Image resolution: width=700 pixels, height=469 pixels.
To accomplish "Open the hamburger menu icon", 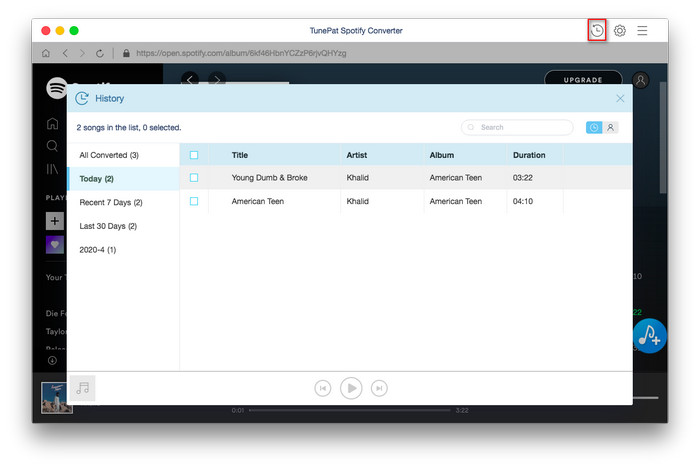I will click(642, 30).
